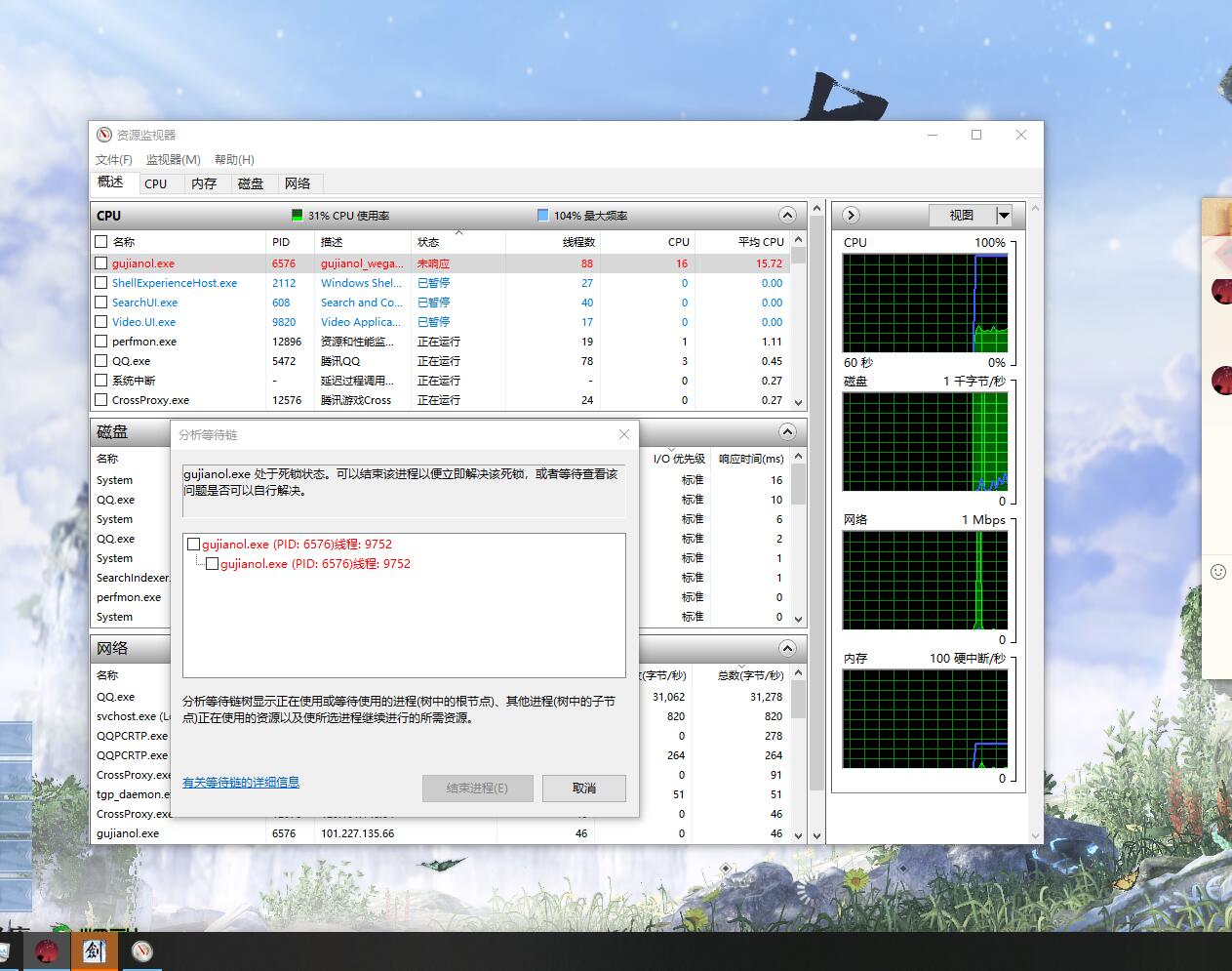The image size is (1232, 971).
Task: Check the gujianol.exe process checkbox
Action: pyautogui.click(x=100, y=263)
